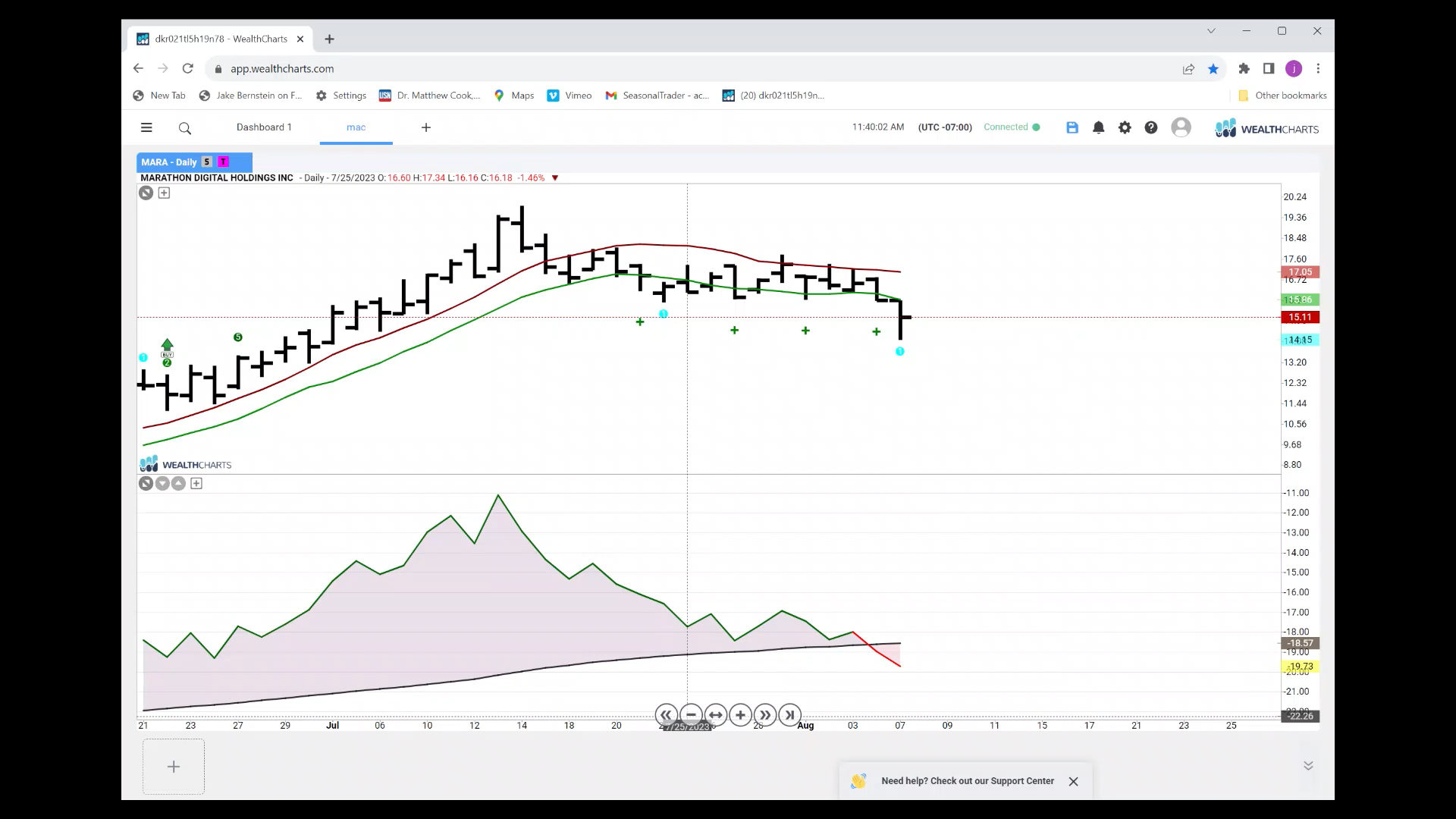Image resolution: width=1456 pixels, height=819 pixels.
Task: Open WealthCharts settings gear
Action: (1125, 127)
